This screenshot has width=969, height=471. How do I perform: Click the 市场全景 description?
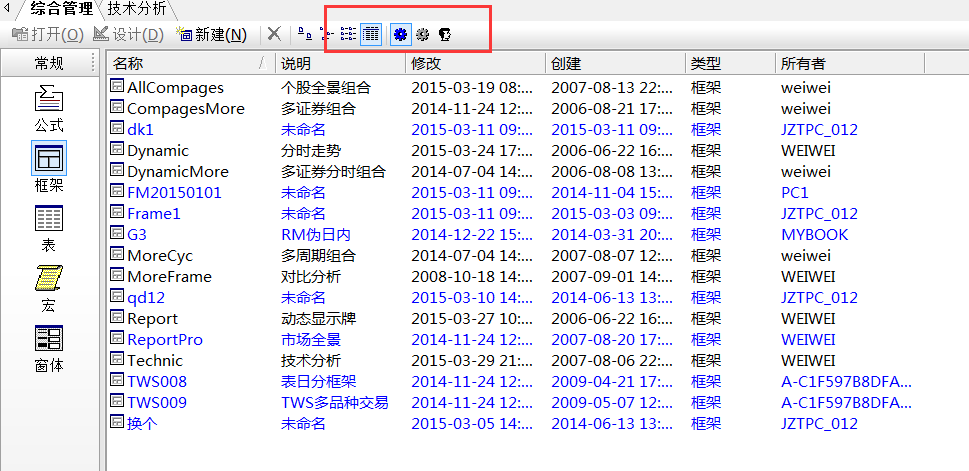311,339
